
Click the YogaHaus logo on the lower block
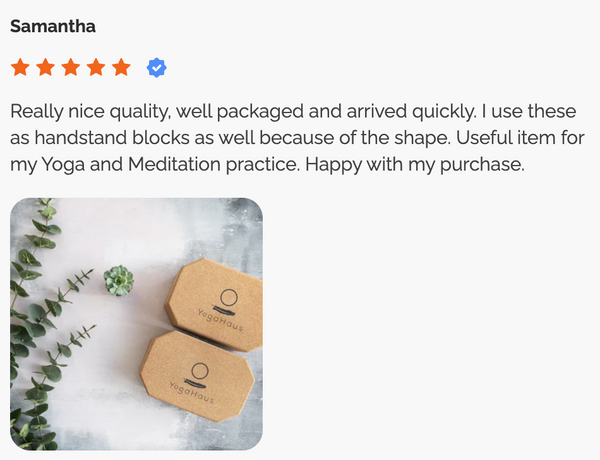(x=194, y=383)
